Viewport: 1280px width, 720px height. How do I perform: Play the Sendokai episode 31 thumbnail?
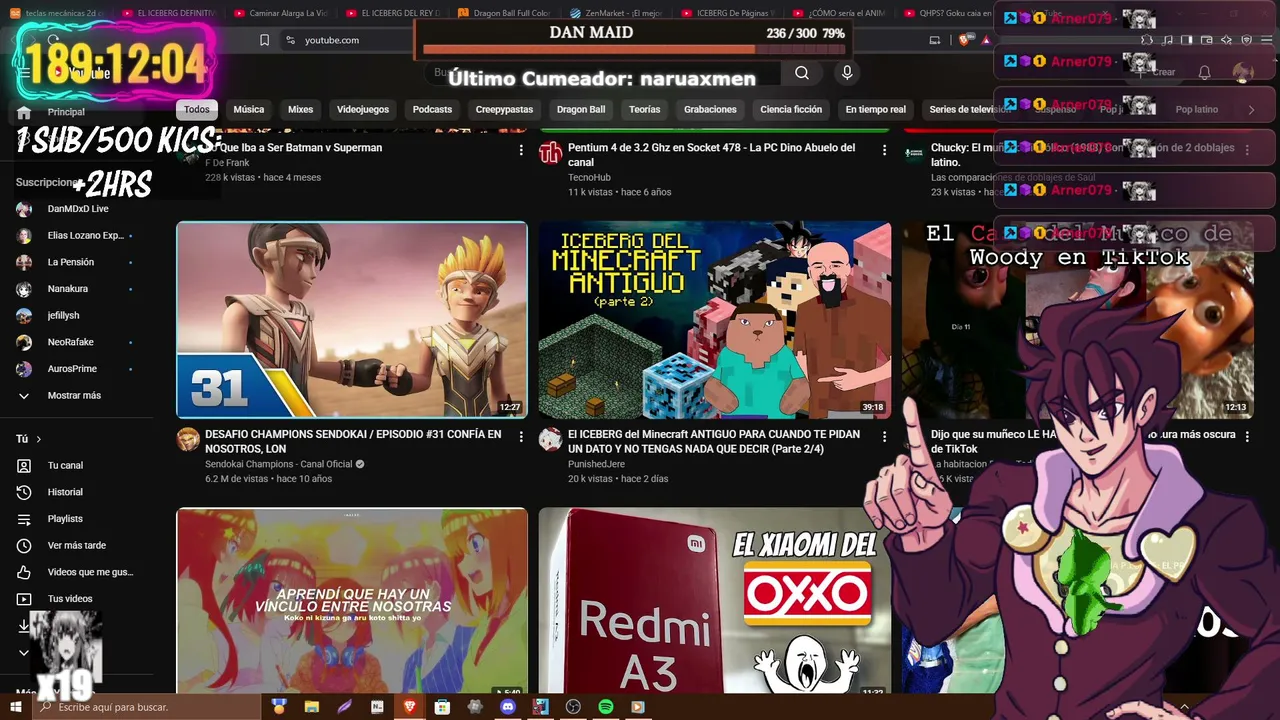tap(352, 320)
